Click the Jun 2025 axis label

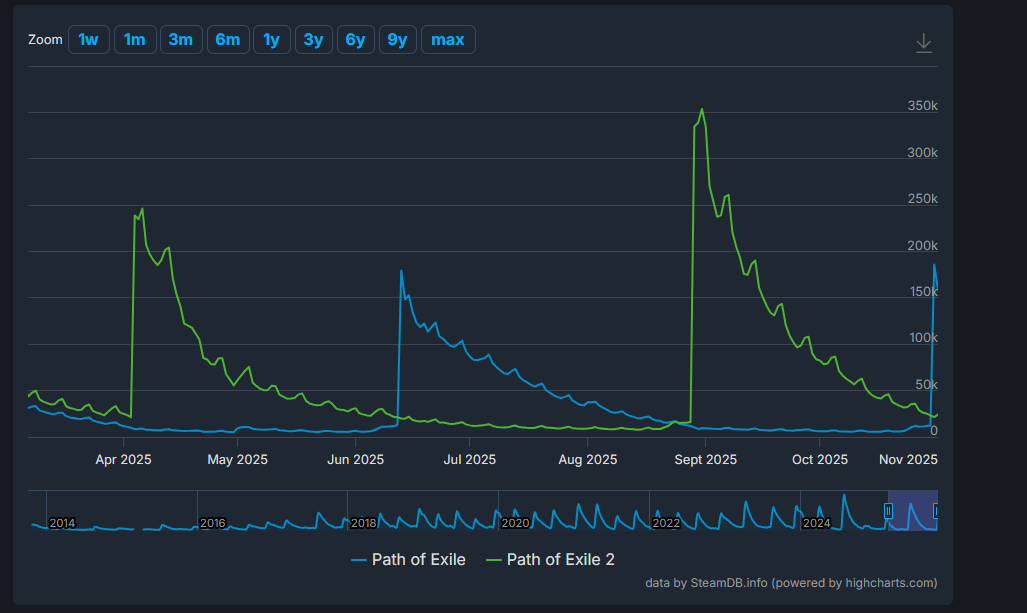[x=356, y=460]
